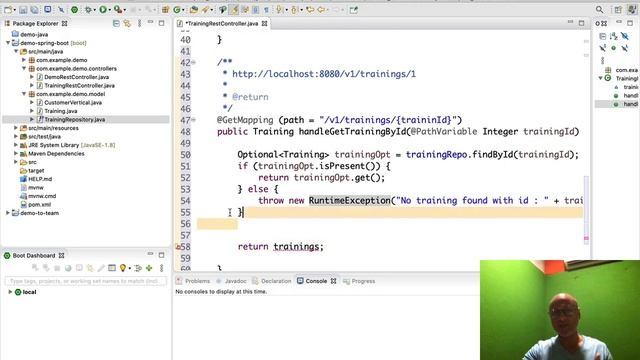Expand the demo-to-team project
Image resolution: width=640 pixels, height=360 pixels.
coord(8,213)
